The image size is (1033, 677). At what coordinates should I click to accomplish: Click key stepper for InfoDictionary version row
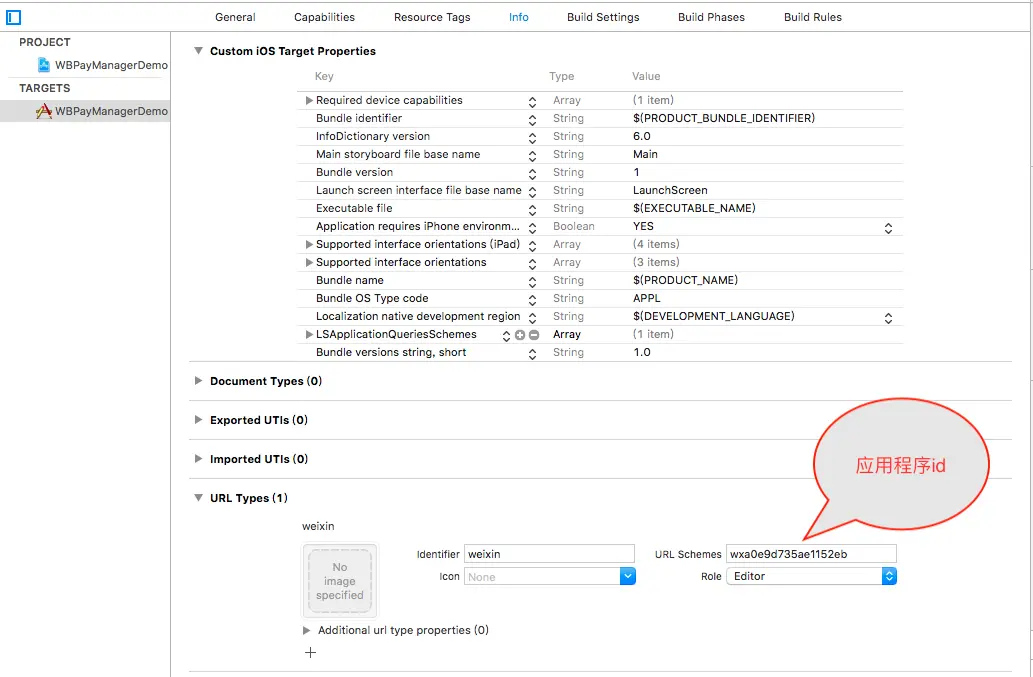coord(532,138)
